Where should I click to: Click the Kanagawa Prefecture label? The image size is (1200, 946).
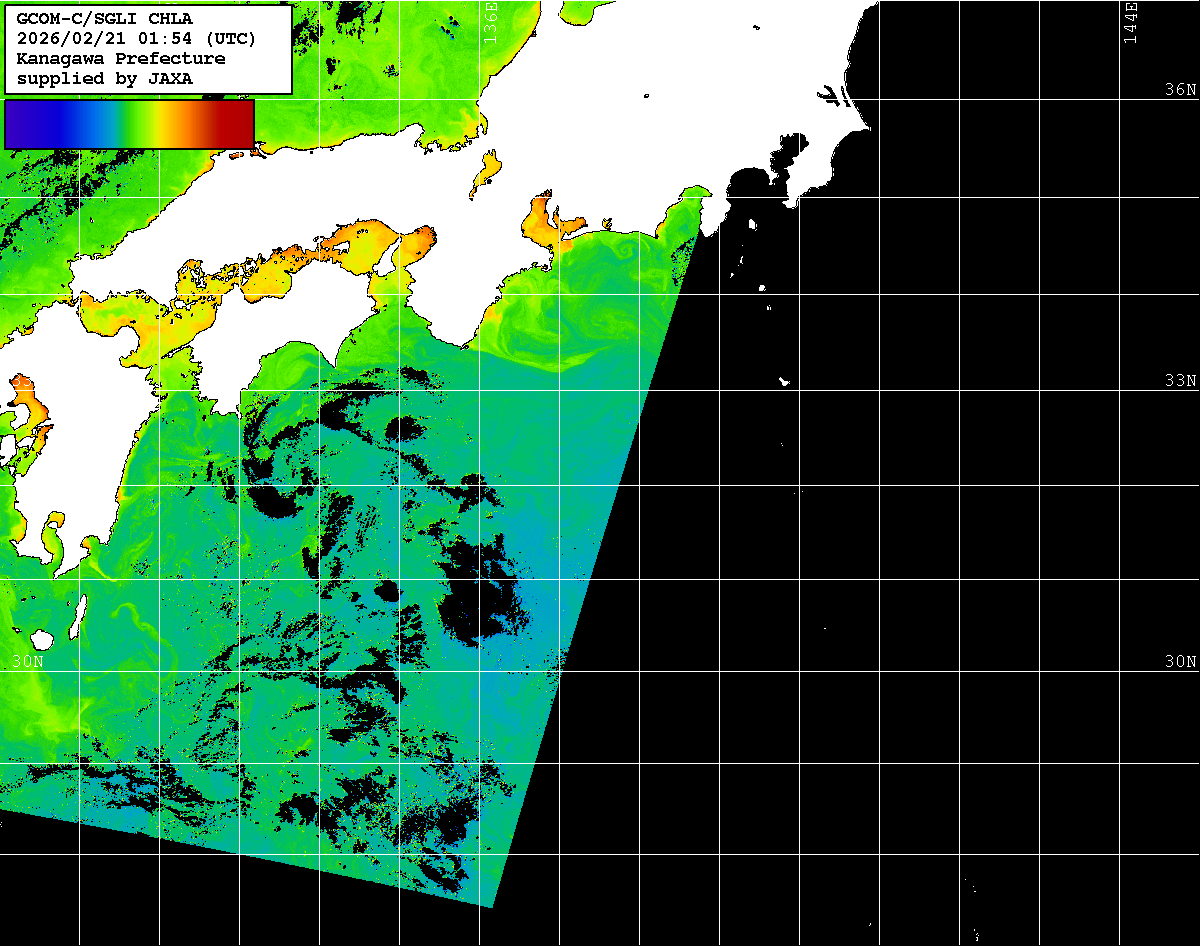point(121,58)
